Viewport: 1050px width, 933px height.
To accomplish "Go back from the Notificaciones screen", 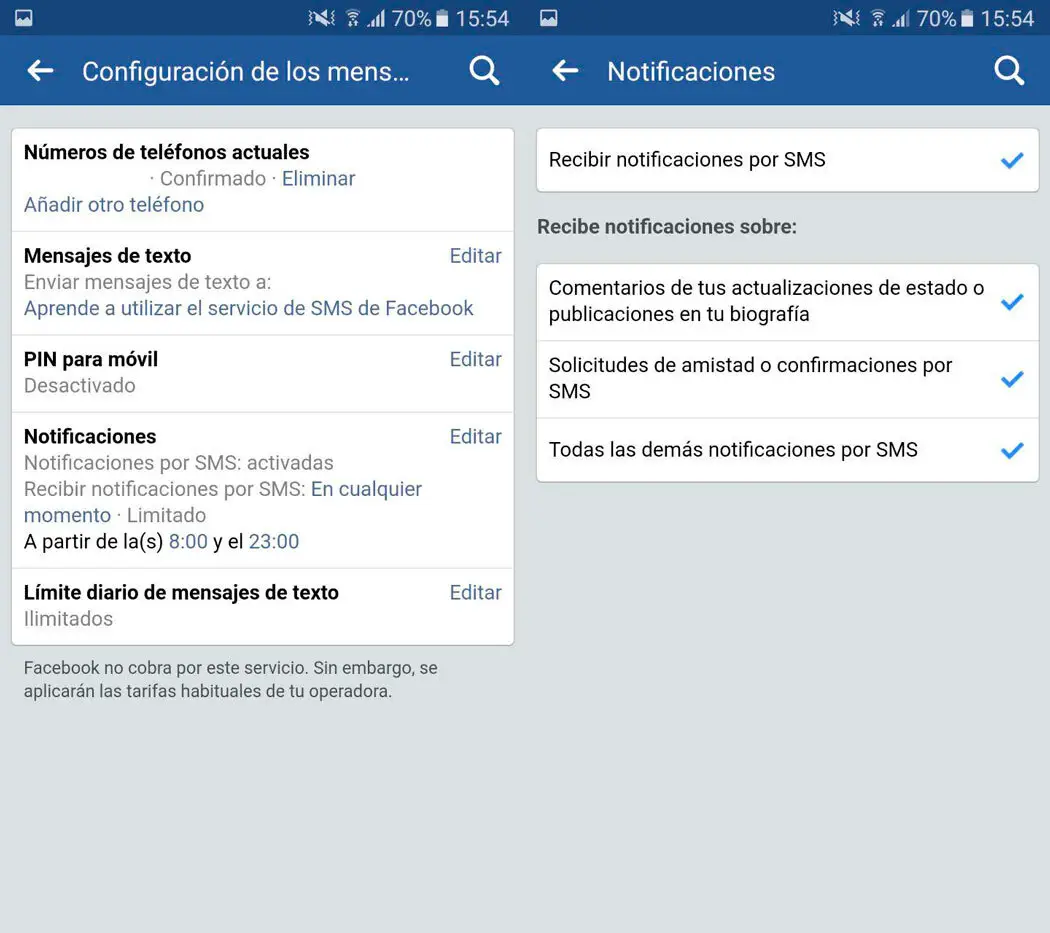I will tap(565, 71).
